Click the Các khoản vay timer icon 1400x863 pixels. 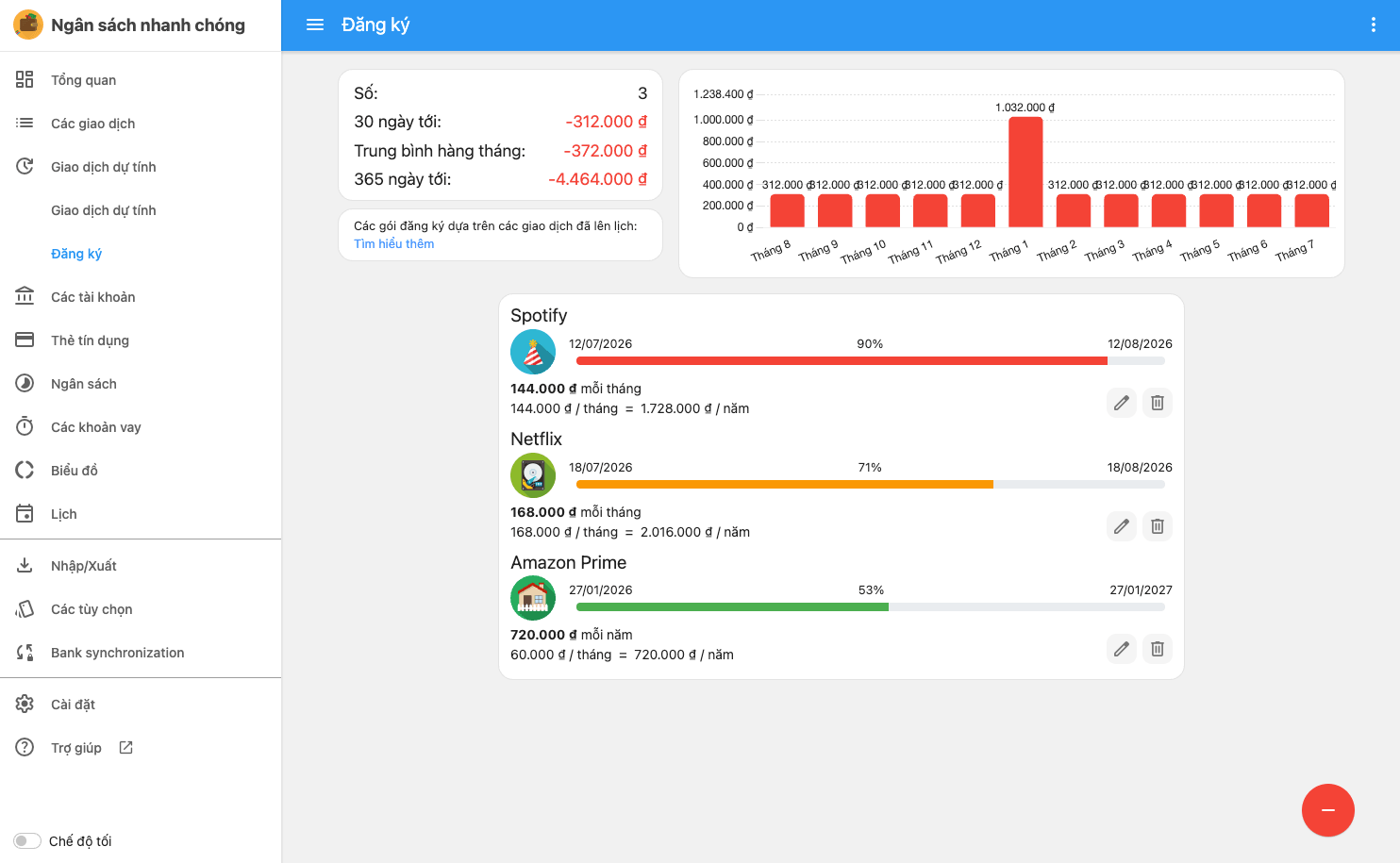(x=25, y=426)
